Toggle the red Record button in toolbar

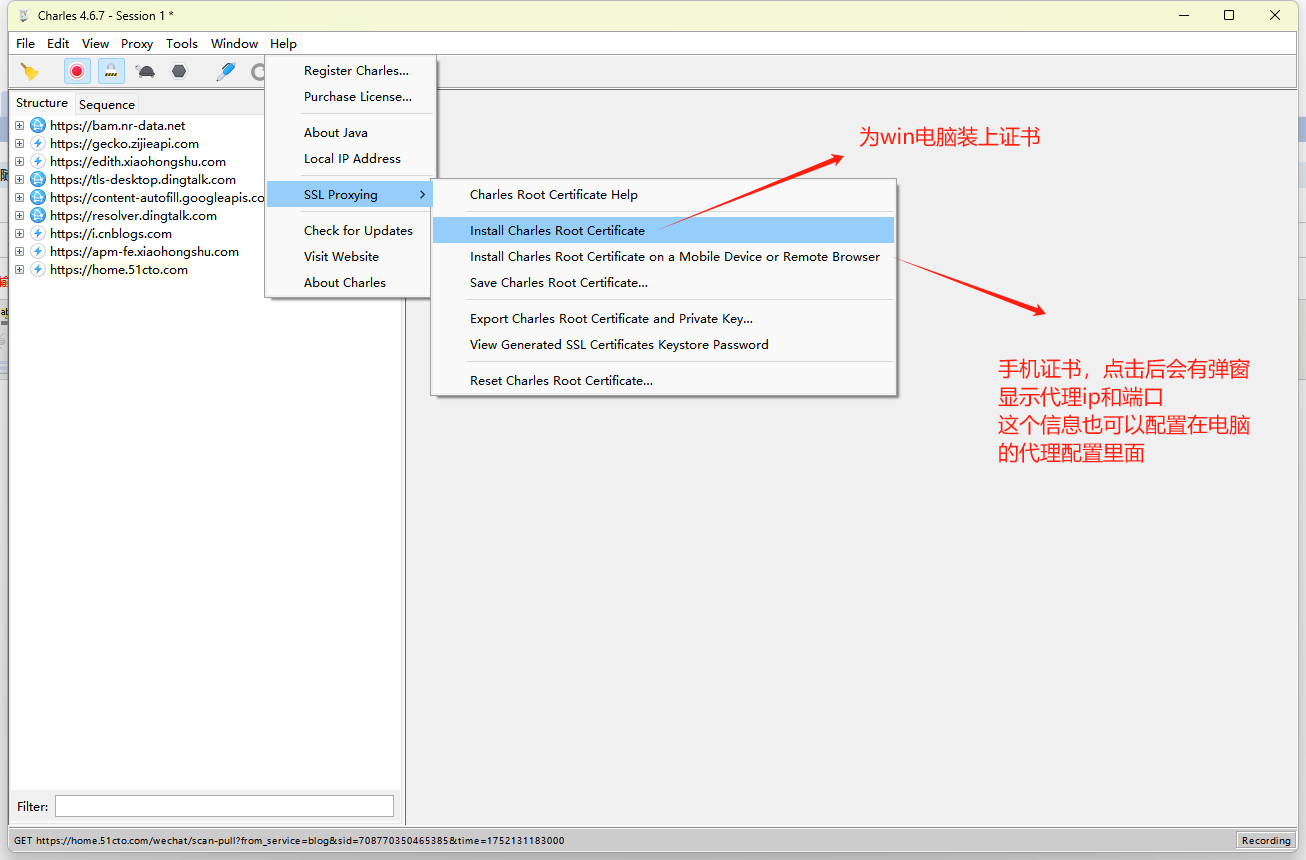click(77, 71)
